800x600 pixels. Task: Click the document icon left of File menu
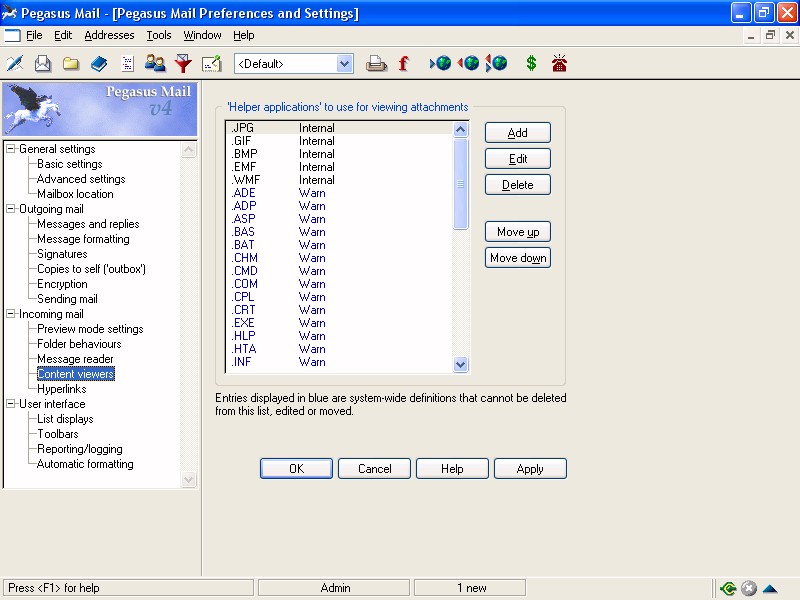tap(12, 35)
